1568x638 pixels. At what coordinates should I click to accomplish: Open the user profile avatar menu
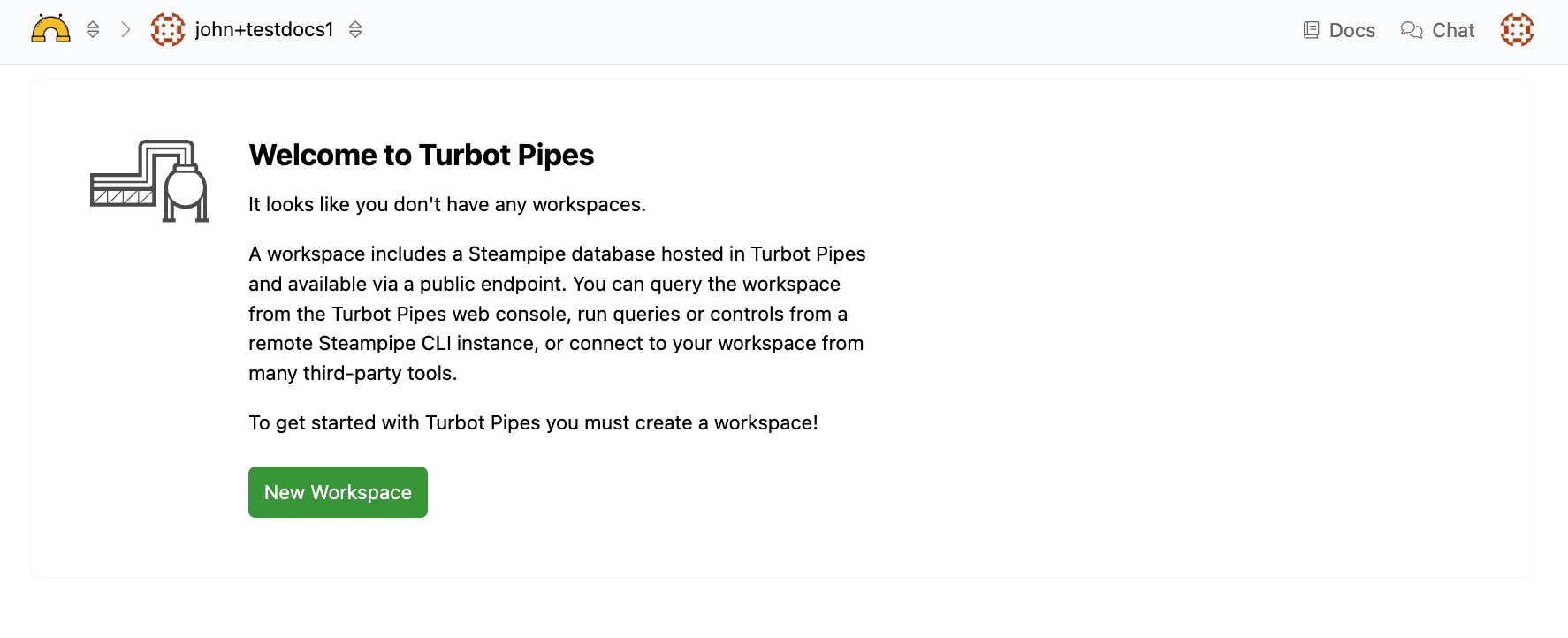point(1517,30)
